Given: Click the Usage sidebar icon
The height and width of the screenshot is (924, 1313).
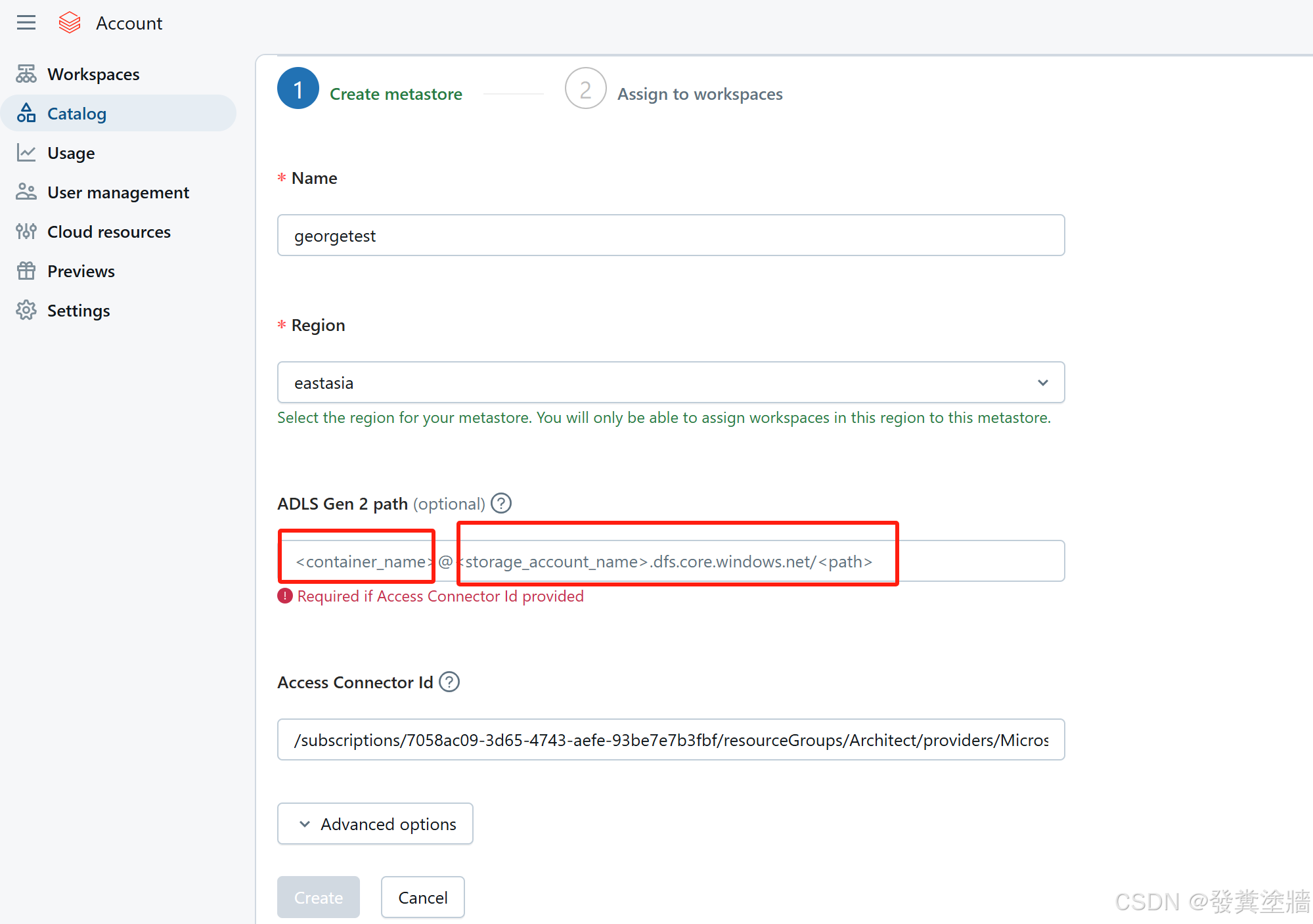Looking at the screenshot, I should pos(26,153).
